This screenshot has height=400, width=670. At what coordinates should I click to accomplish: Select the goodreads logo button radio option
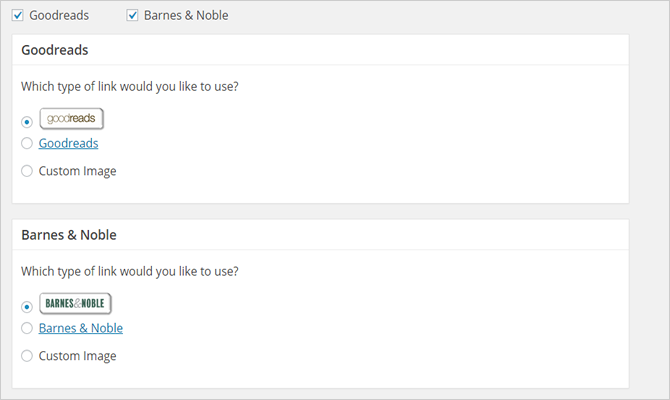(x=27, y=122)
